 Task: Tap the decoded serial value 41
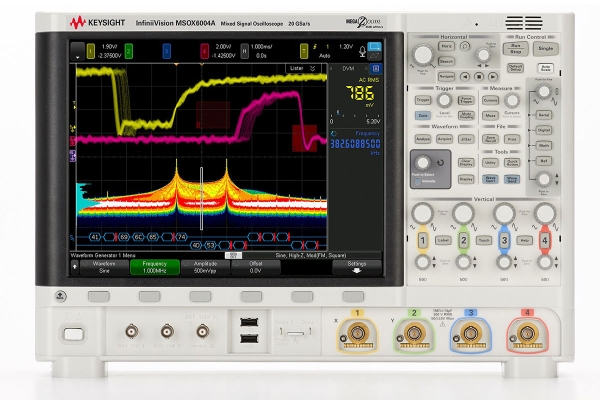pyautogui.click(x=95, y=237)
